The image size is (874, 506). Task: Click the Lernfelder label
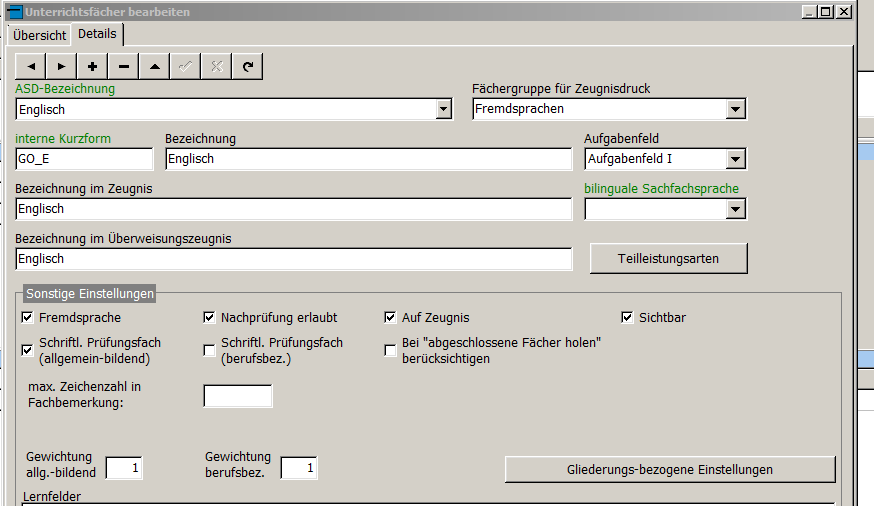pos(52,497)
